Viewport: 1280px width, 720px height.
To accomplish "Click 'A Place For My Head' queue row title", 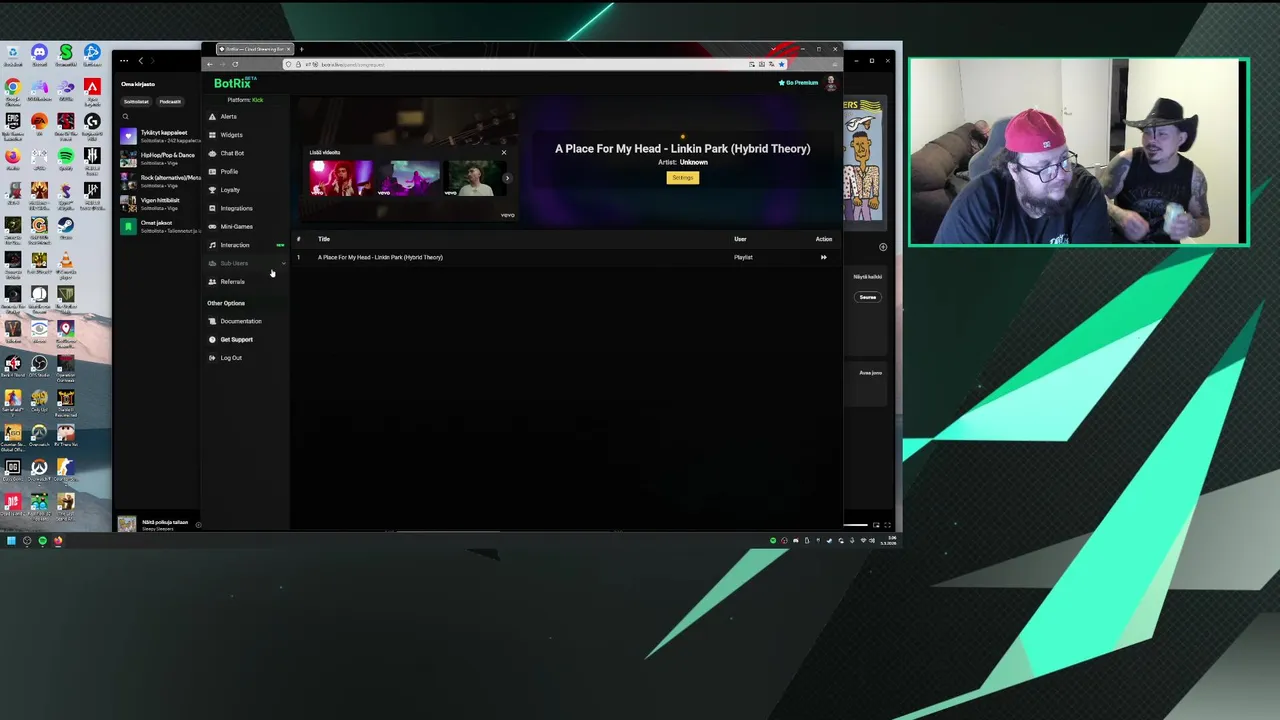I will pos(380,257).
